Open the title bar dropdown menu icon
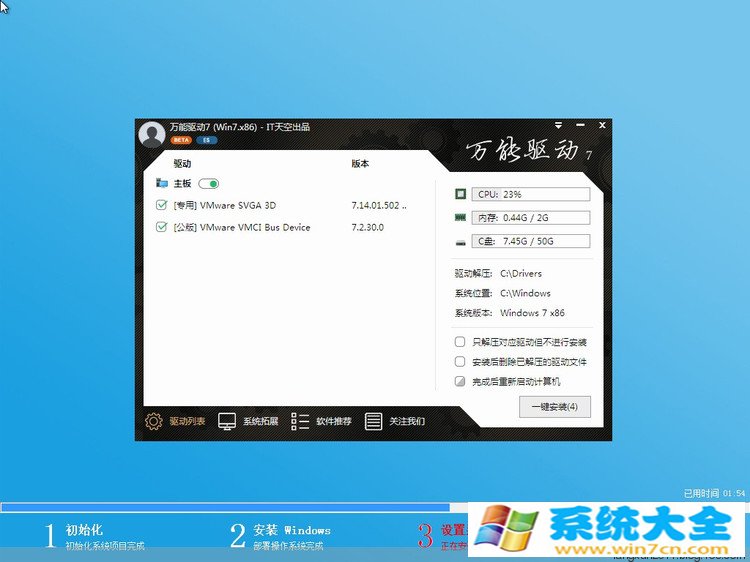This screenshot has width=750, height=562. [x=558, y=125]
